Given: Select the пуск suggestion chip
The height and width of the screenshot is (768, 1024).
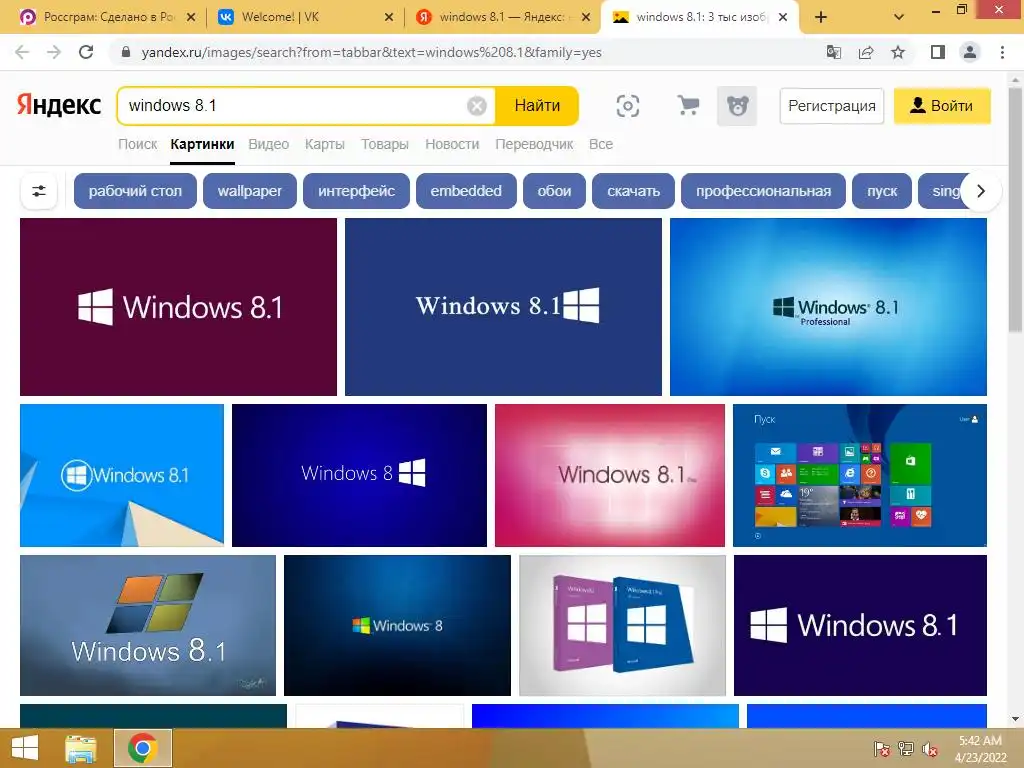Looking at the screenshot, I should [x=882, y=191].
